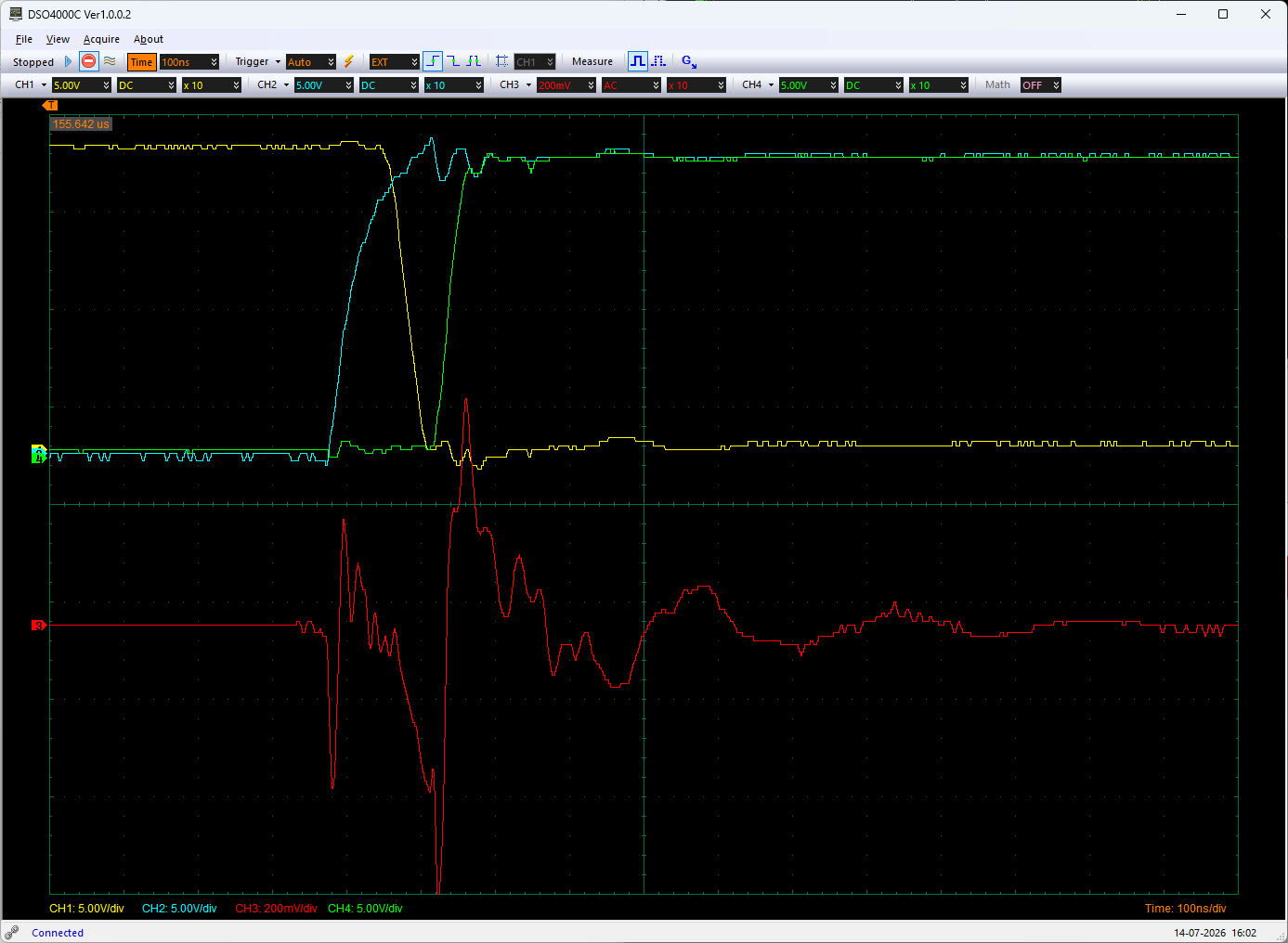Viewport: 1288px width, 943px height.
Task: Open the Acquire menu
Action: (x=101, y=39)
